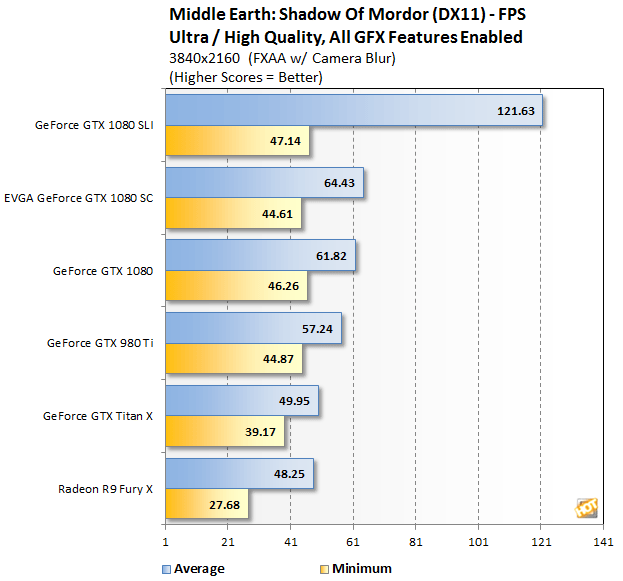
Task: Click the blue Average legend swatch
Action: [x=166, y=569]
